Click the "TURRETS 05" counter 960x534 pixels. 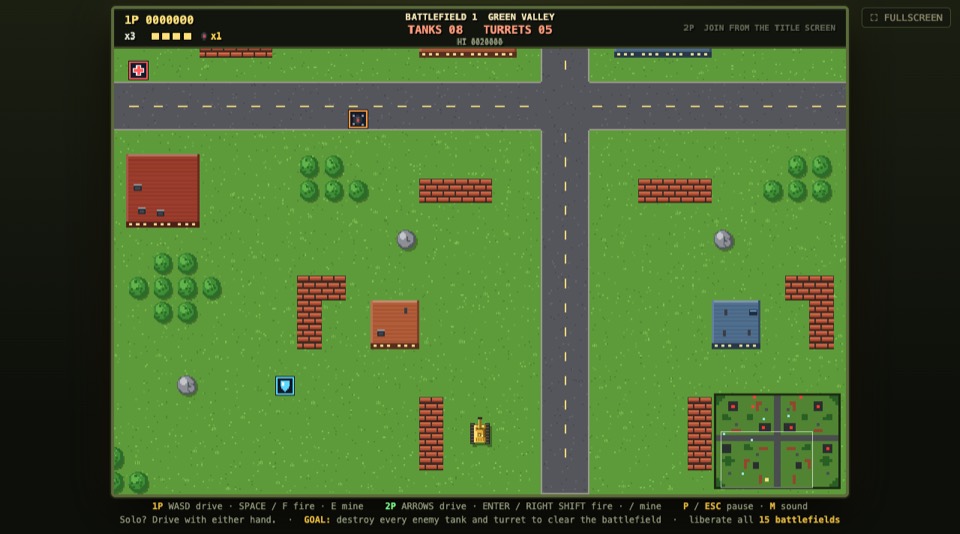pyautogui.click(x=518, y=29)
